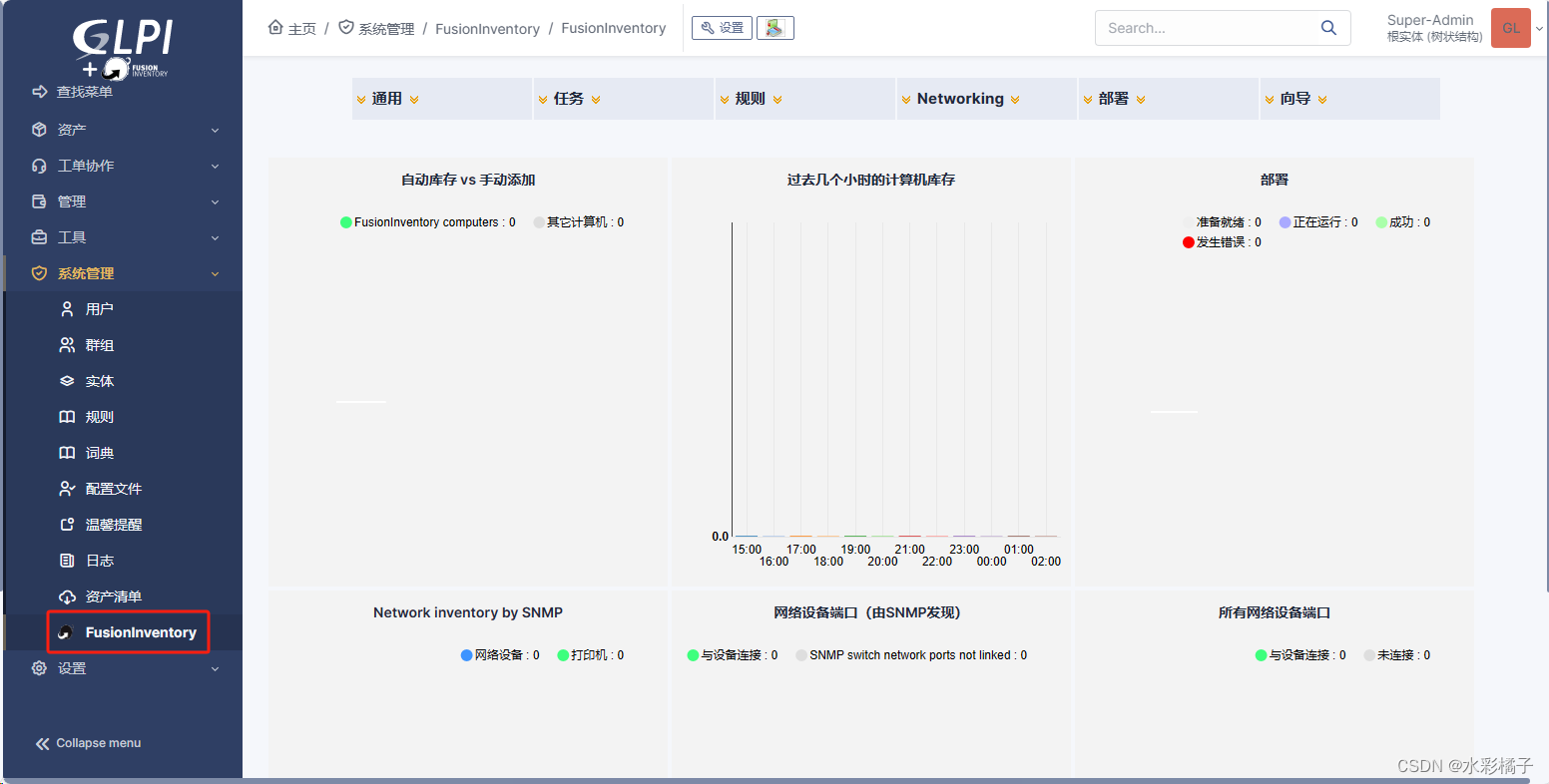The width and height of the screenshot is (1549, 784).
Task: Click the Management (管理) wallet icon
Action: click(40, 201)
